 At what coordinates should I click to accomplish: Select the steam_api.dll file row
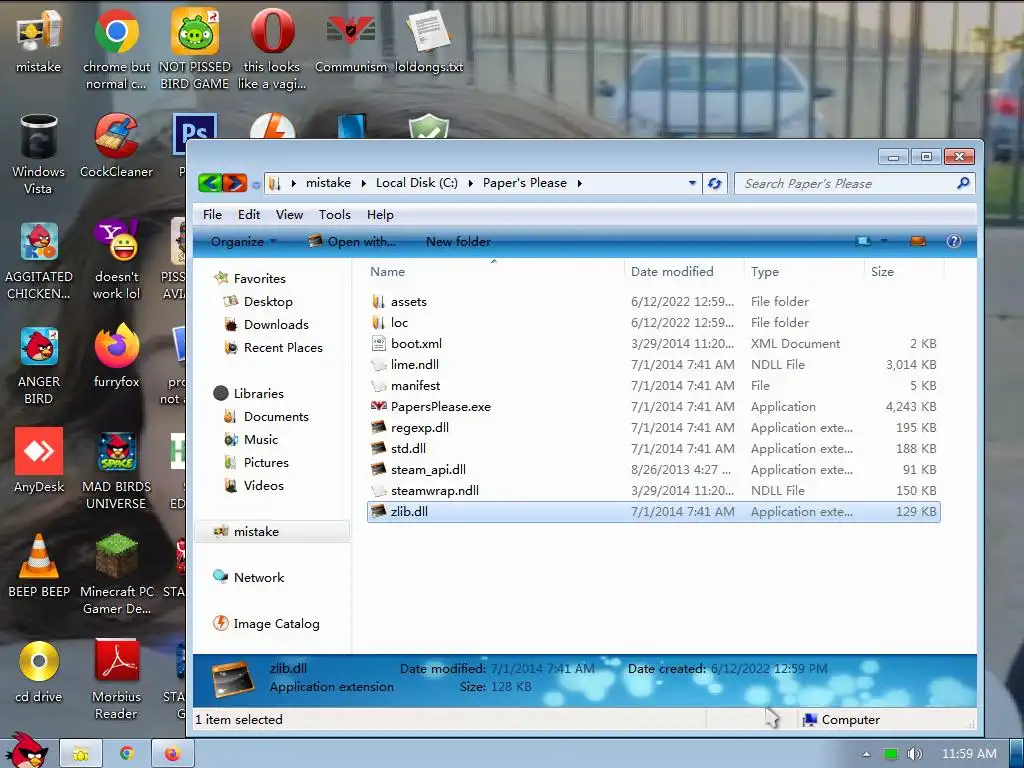tap(653, 470)
